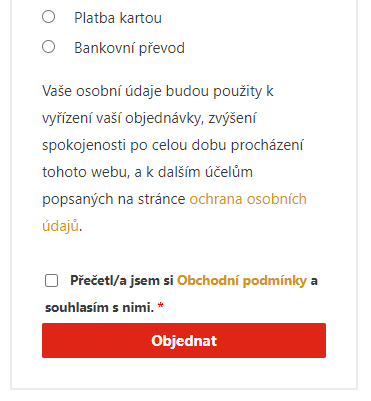Click the red Objednat button
Image resolution: width=371 pixels, height=401 pixels.
click(184, 340)
